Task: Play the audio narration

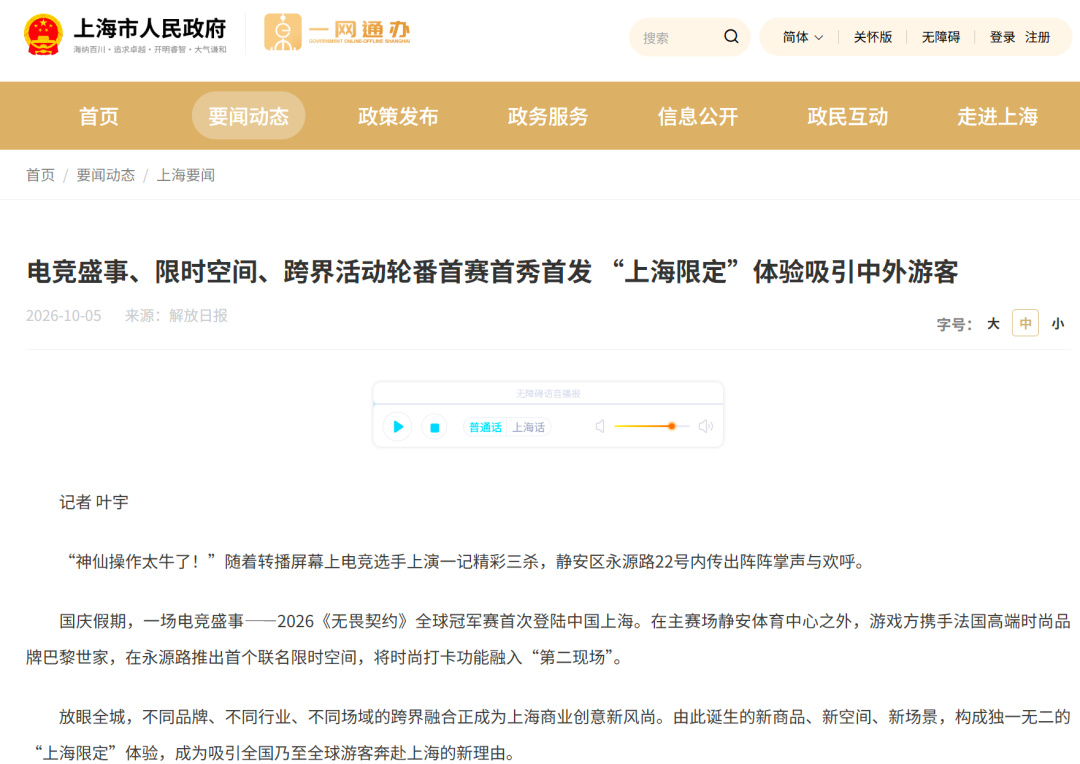Action: pos(397,427)
